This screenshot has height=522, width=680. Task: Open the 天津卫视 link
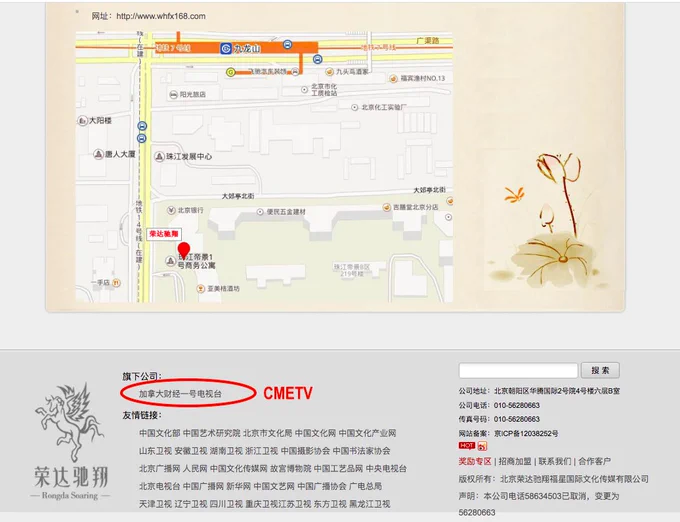pyautogui.click(x=155, y=504)
